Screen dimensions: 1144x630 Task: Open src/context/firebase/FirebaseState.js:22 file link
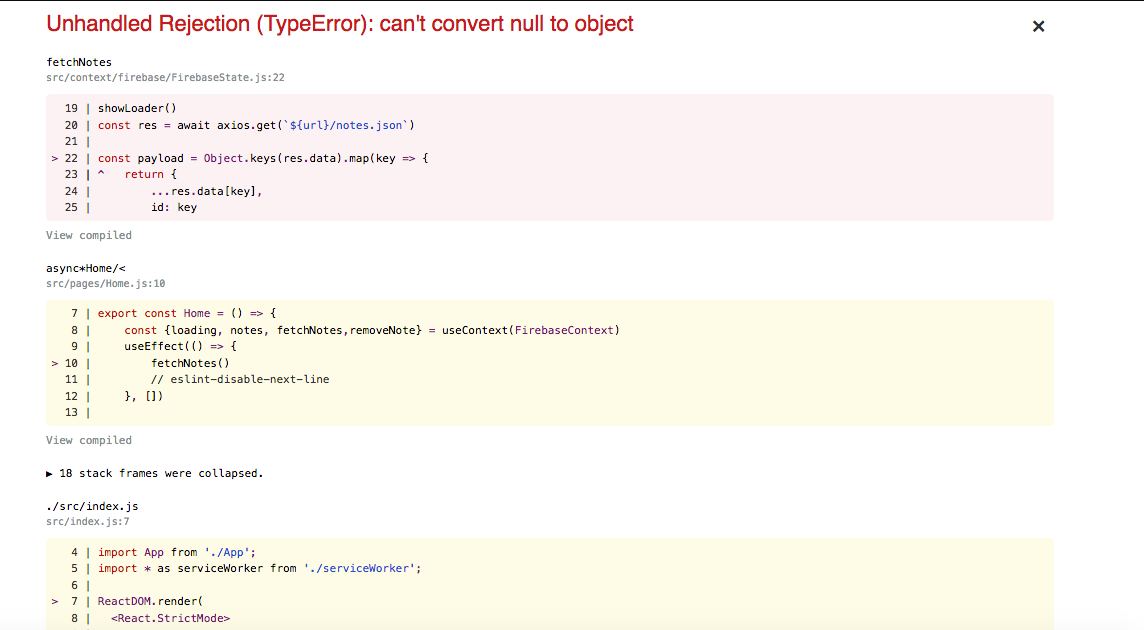click(x=165, y=77)
